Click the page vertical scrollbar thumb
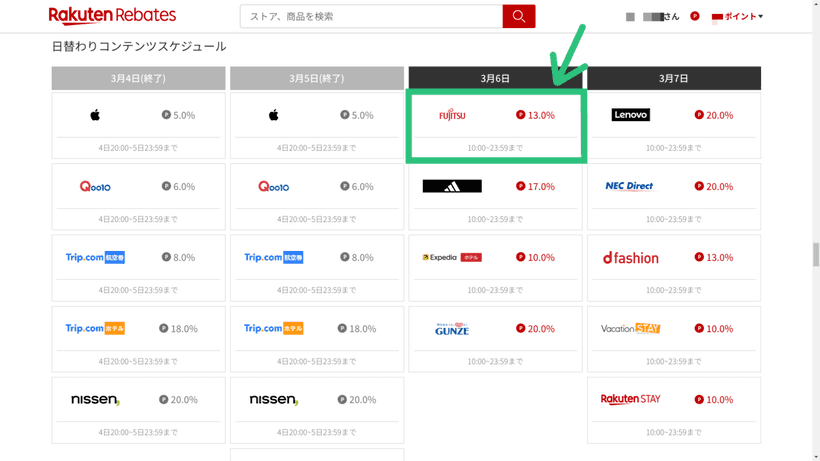The height and width of the screenshot is (461, 820). [816, 255]
